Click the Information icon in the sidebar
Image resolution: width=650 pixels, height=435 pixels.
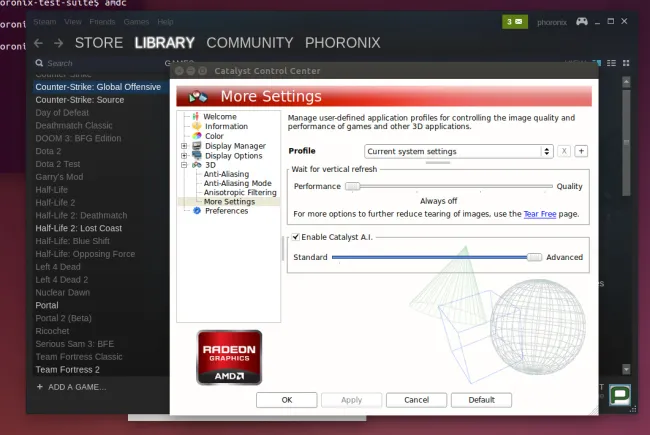click(x=196, y=127)
